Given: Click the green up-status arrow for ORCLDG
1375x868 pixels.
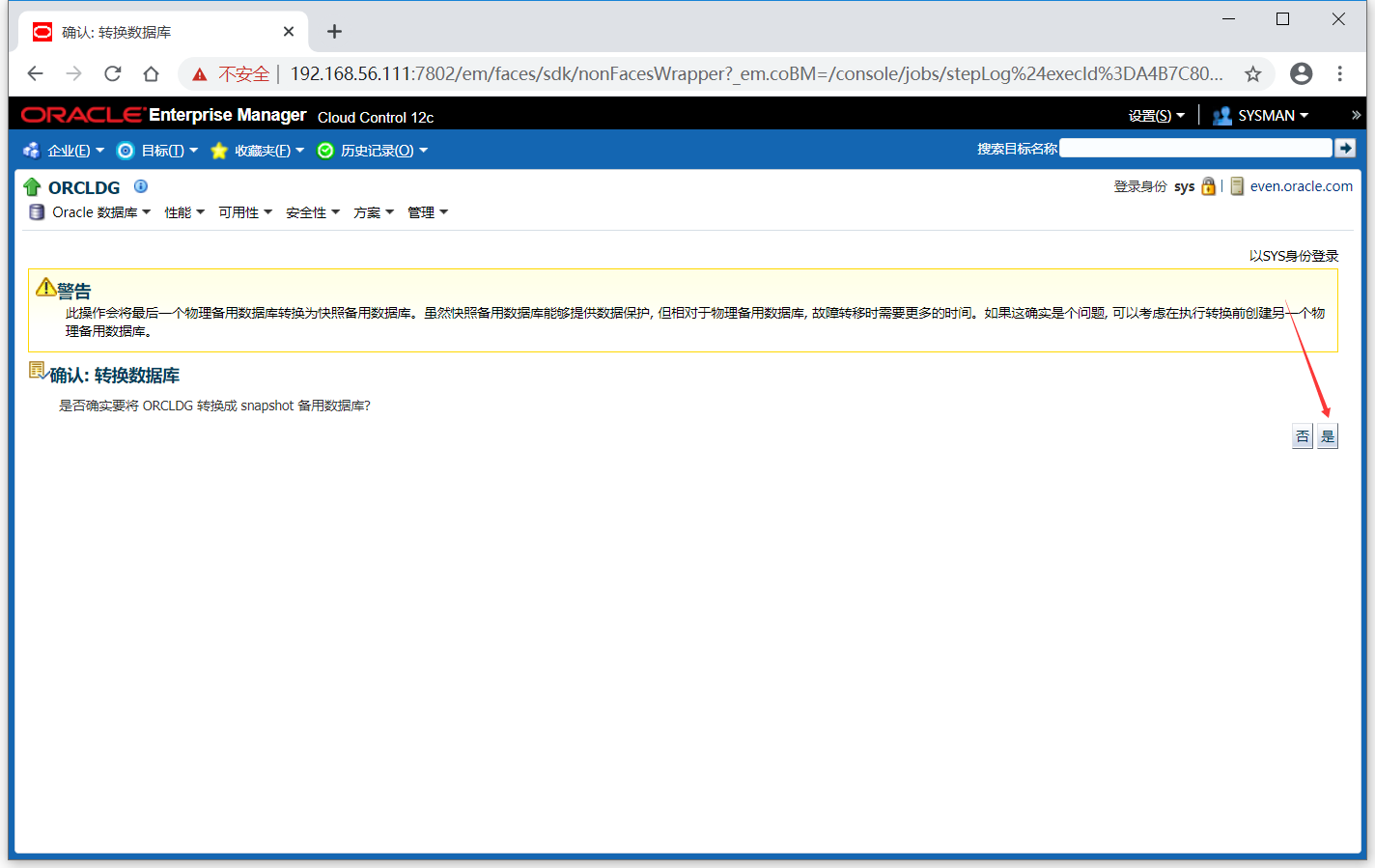Looking at the screenshot, I should point(32,187).
